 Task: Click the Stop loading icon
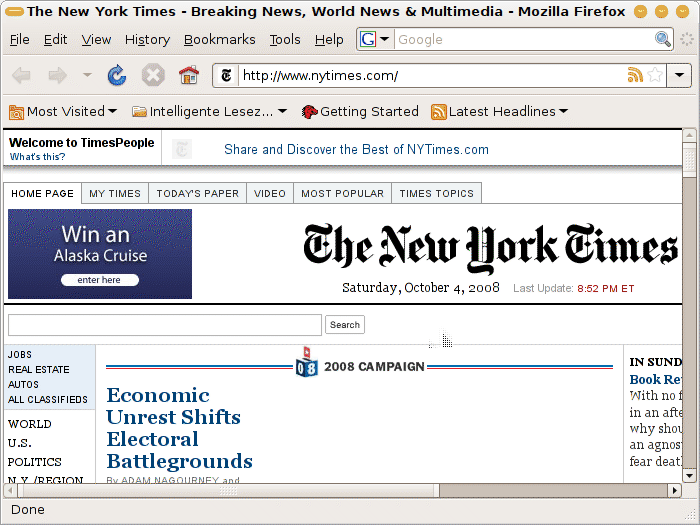152,75
